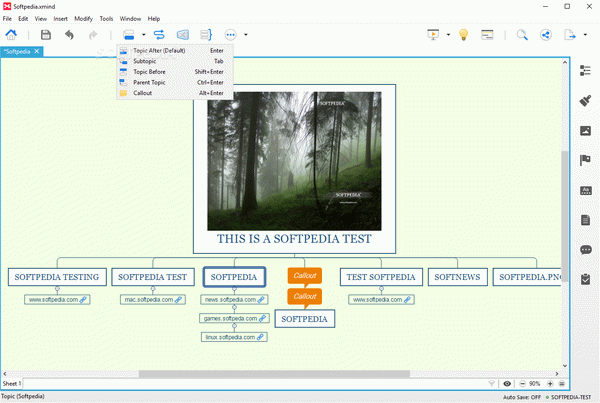Open the Tools menu

pos(106,18)
